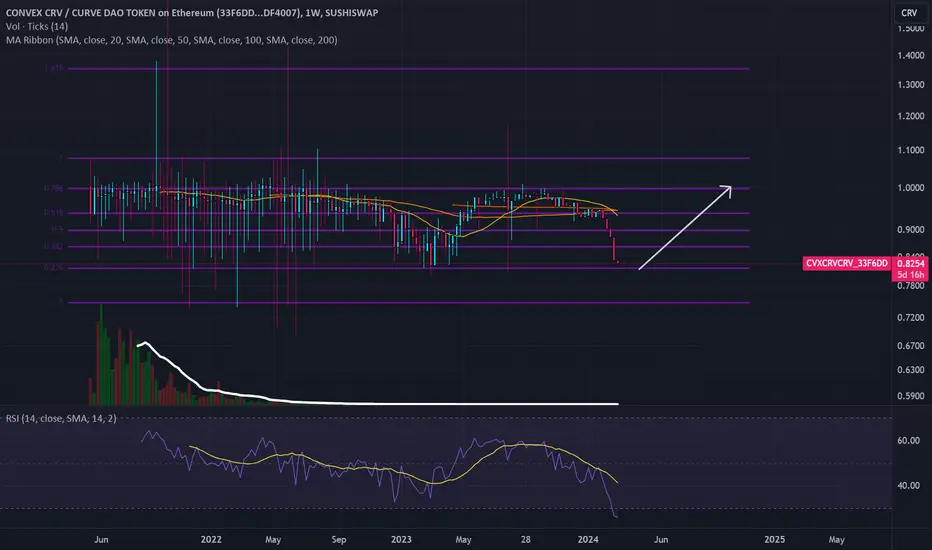This screenshot has width=932, height=550.
Task: Click the 0.6700 price axis label
Action: 911,345
